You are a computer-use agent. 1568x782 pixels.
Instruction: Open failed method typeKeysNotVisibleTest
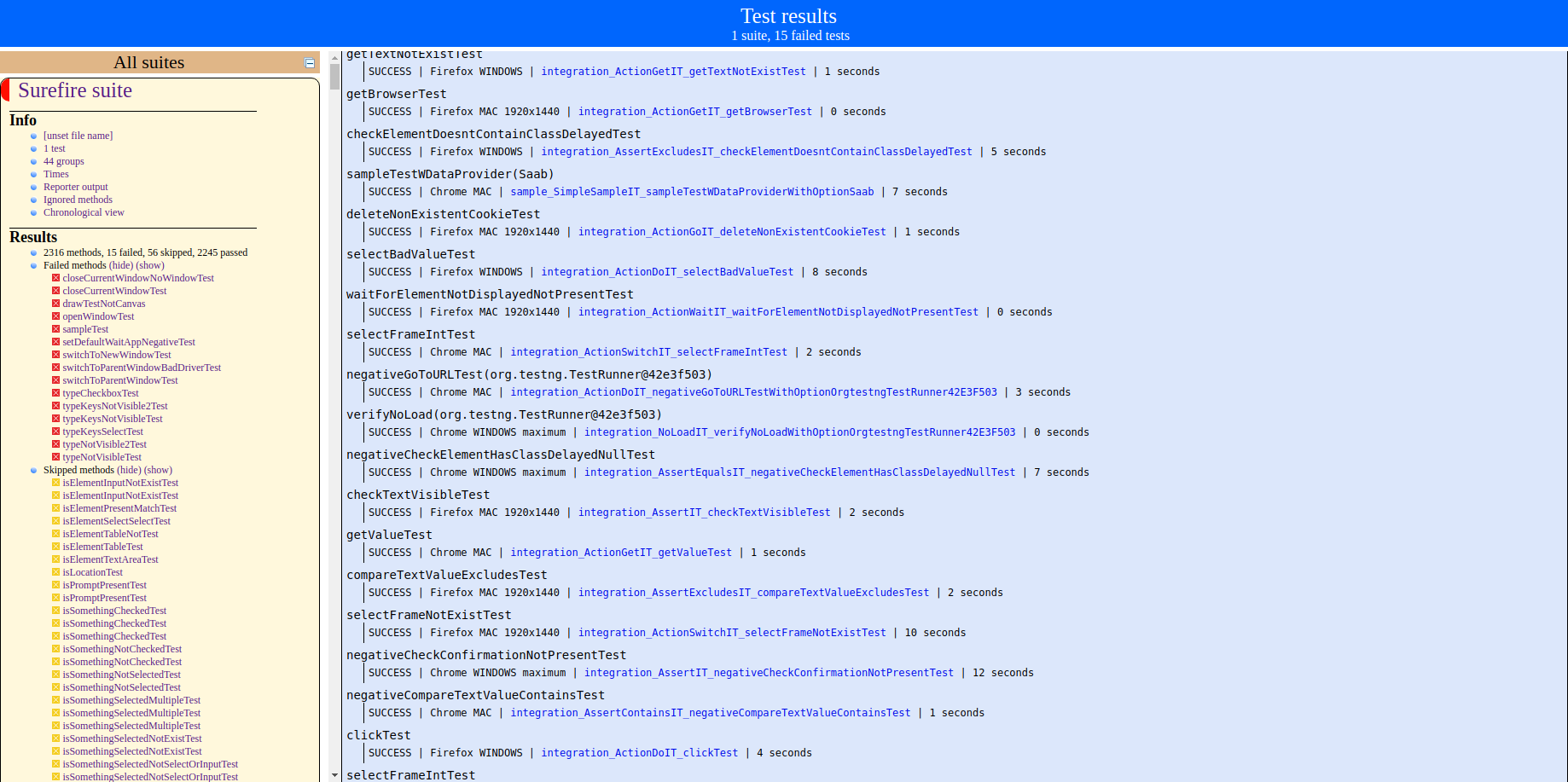pyautogui.click(x=113, y=419)
